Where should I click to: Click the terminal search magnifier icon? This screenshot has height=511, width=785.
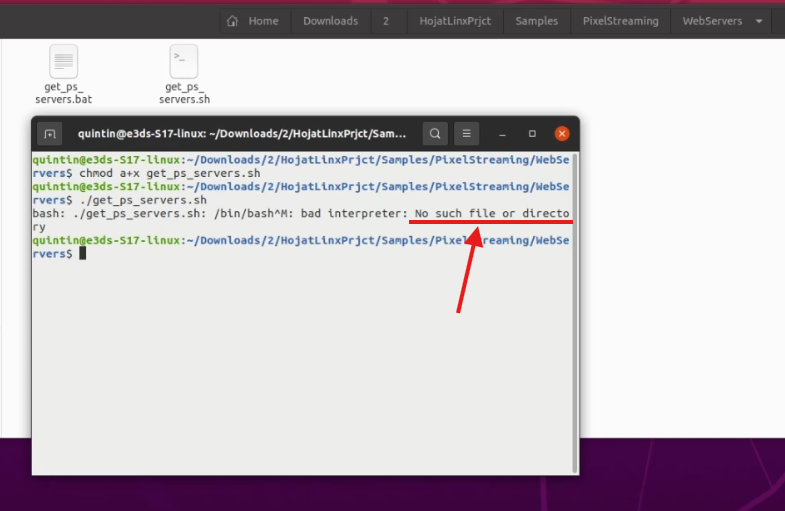click(x=435, y=133)
